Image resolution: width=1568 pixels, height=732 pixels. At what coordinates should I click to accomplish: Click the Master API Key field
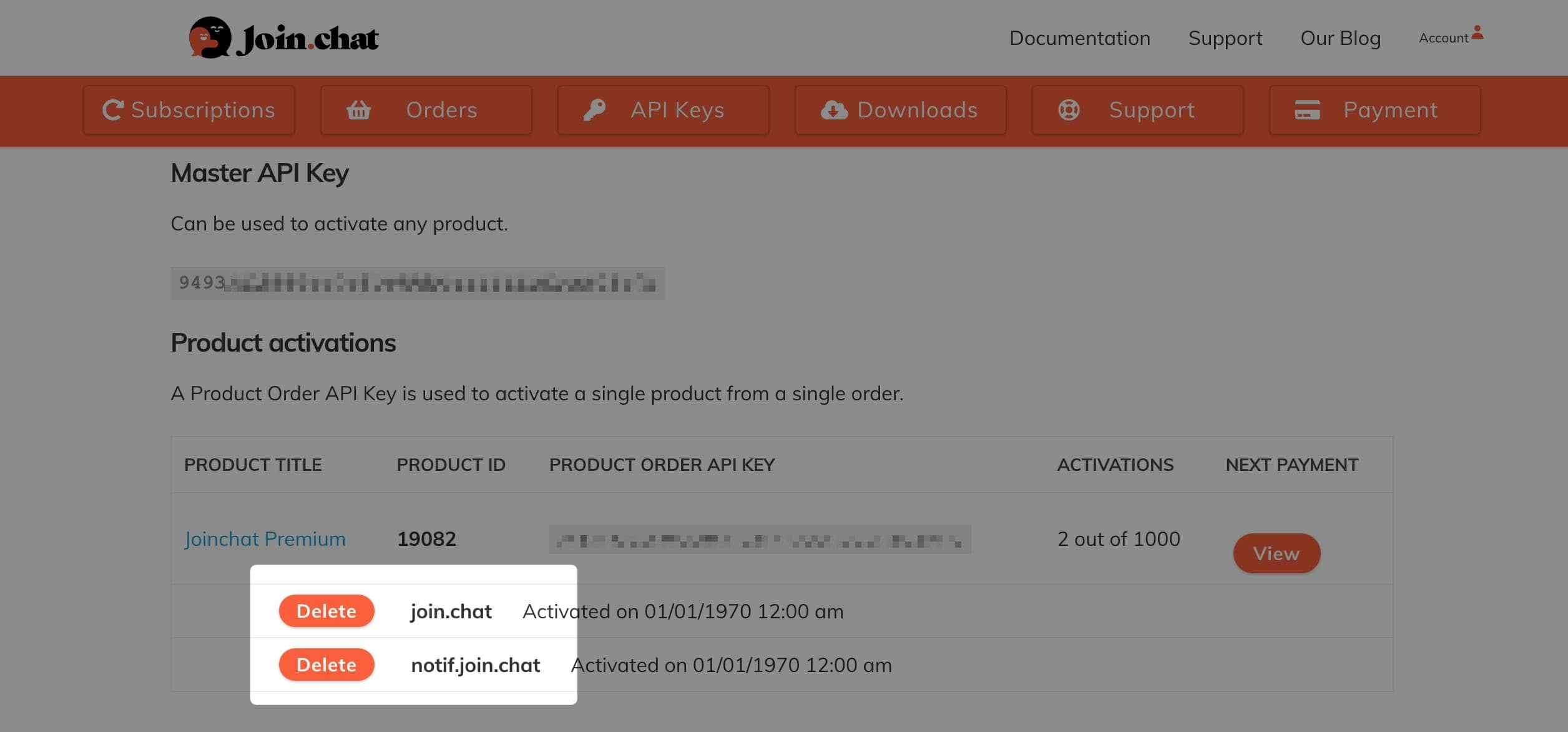coord(417,283)
